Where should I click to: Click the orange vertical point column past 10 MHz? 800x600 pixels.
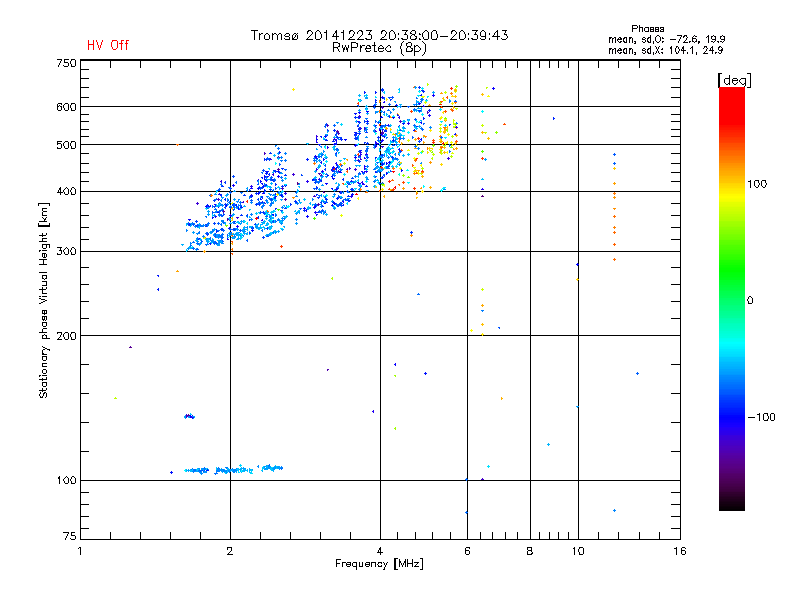[x=614, y=207]
